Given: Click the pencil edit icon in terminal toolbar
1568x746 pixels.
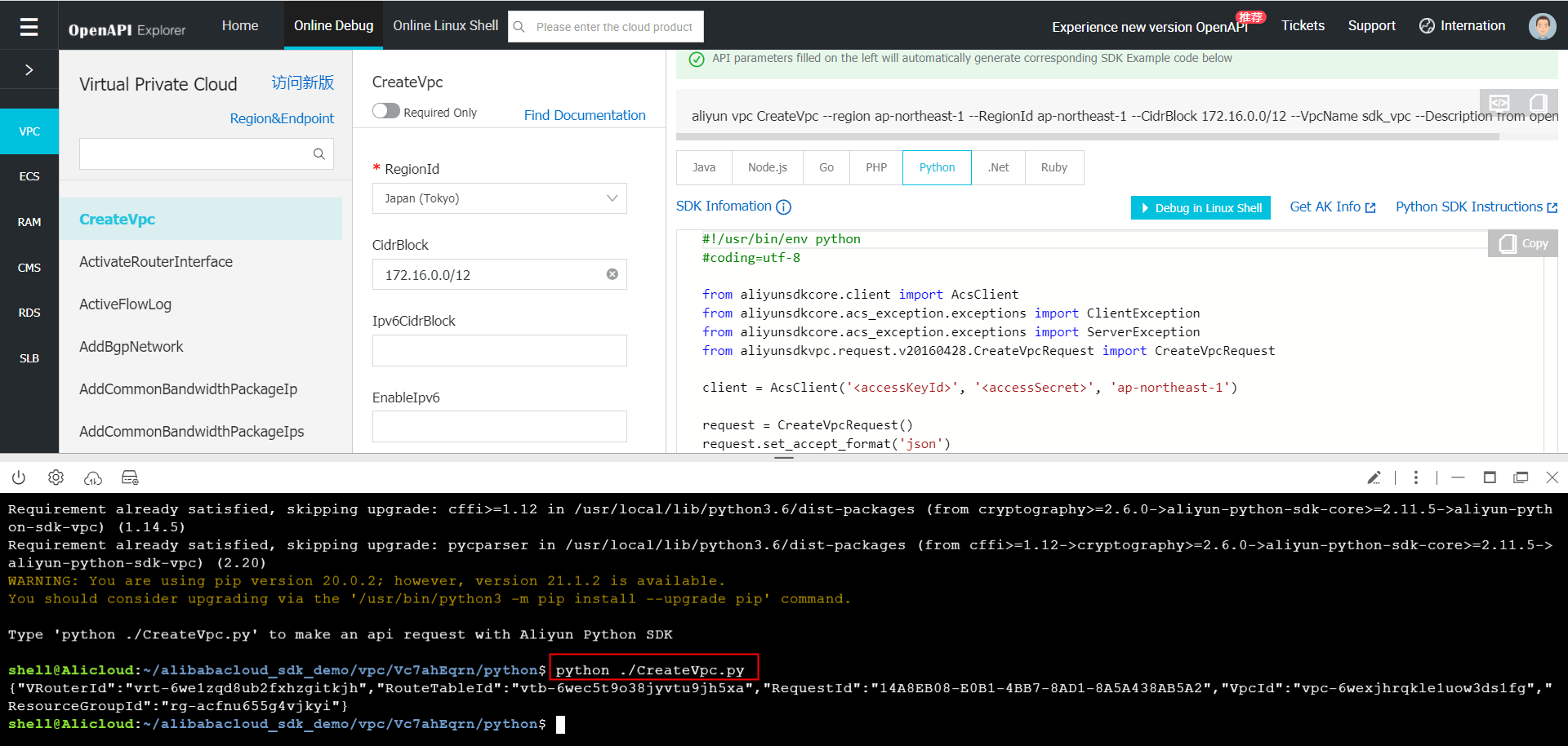Looking at the screenshot, I should point(1374,477).
